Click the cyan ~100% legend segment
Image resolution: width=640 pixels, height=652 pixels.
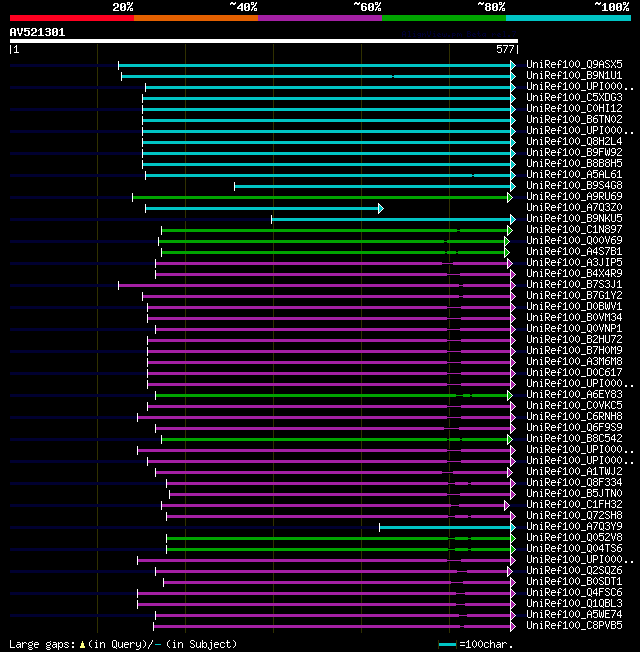point(568,18)
